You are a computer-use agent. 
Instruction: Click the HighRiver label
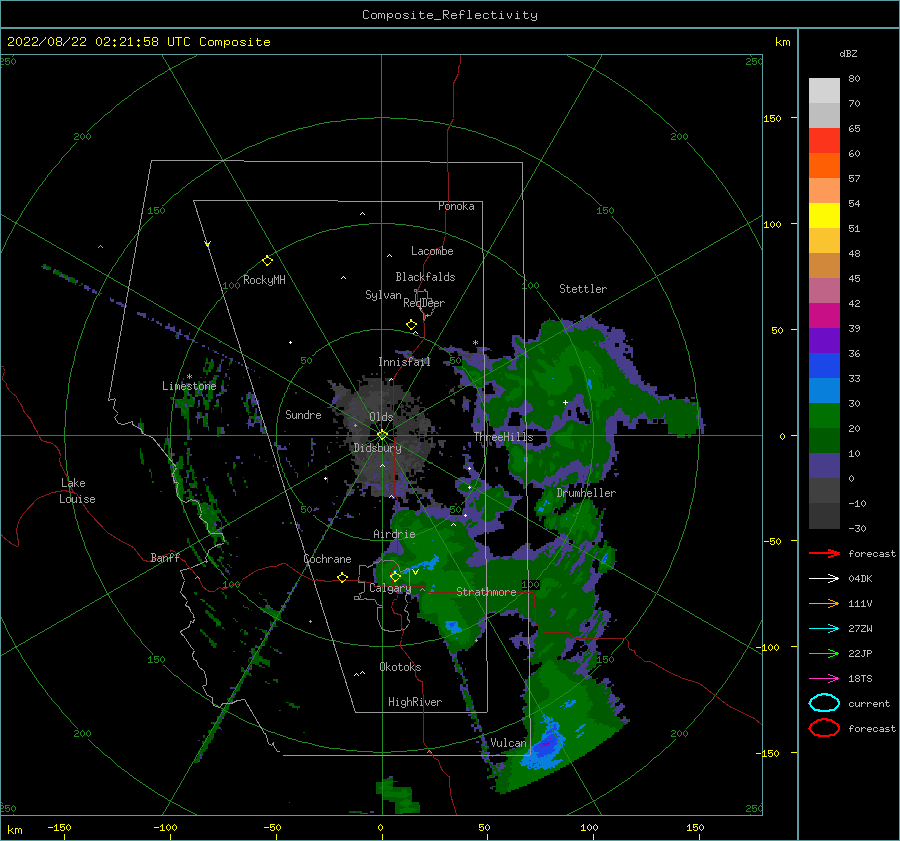[x=415, y=702]
